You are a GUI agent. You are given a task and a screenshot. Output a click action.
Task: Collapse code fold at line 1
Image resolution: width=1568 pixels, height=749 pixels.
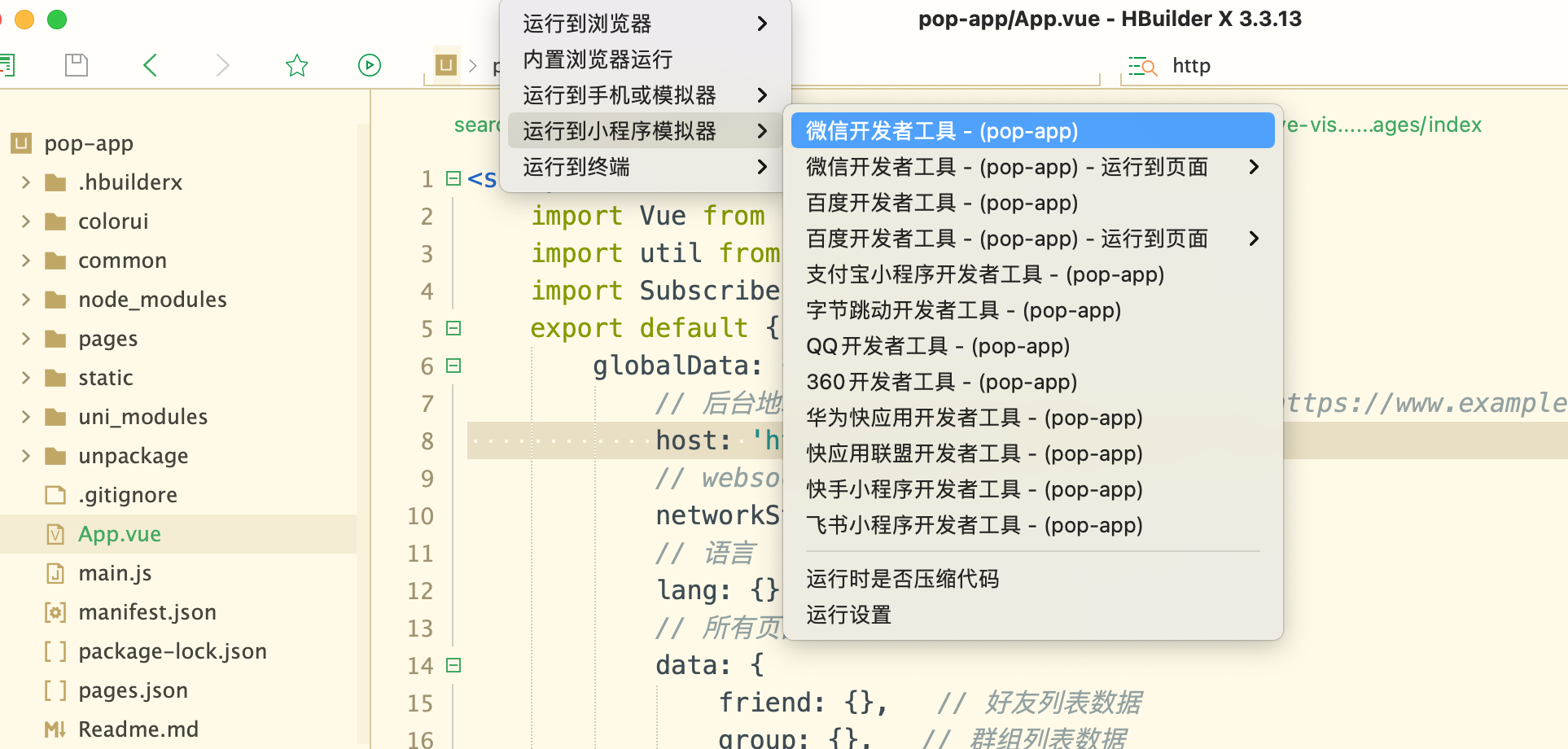tap(454, 178)
